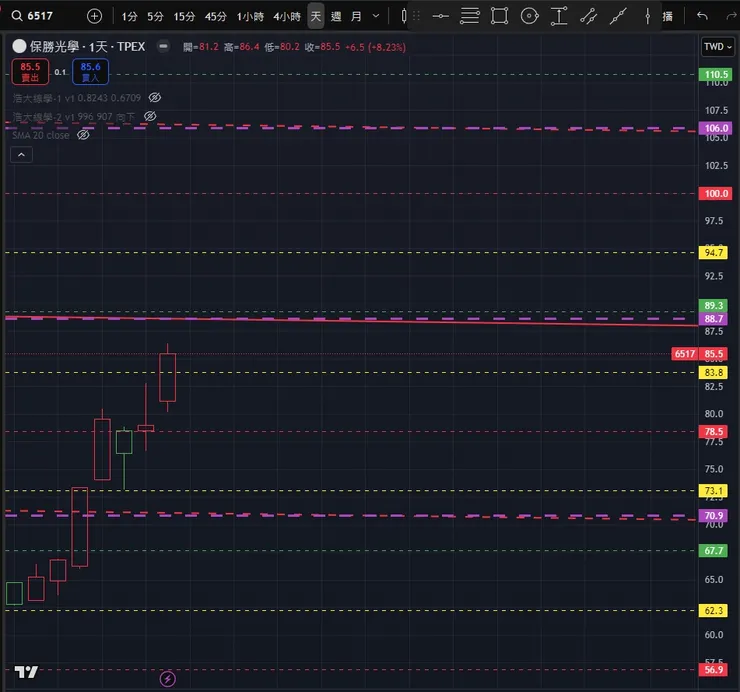
Task: Select the 天 daily timeframe
Action: pos(316,17)
